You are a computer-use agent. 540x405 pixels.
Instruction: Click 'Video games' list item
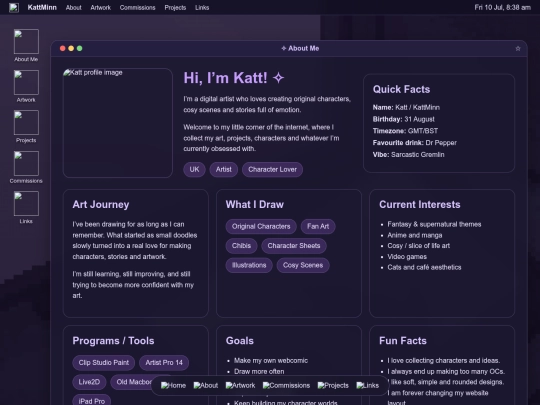click(407, 257)
